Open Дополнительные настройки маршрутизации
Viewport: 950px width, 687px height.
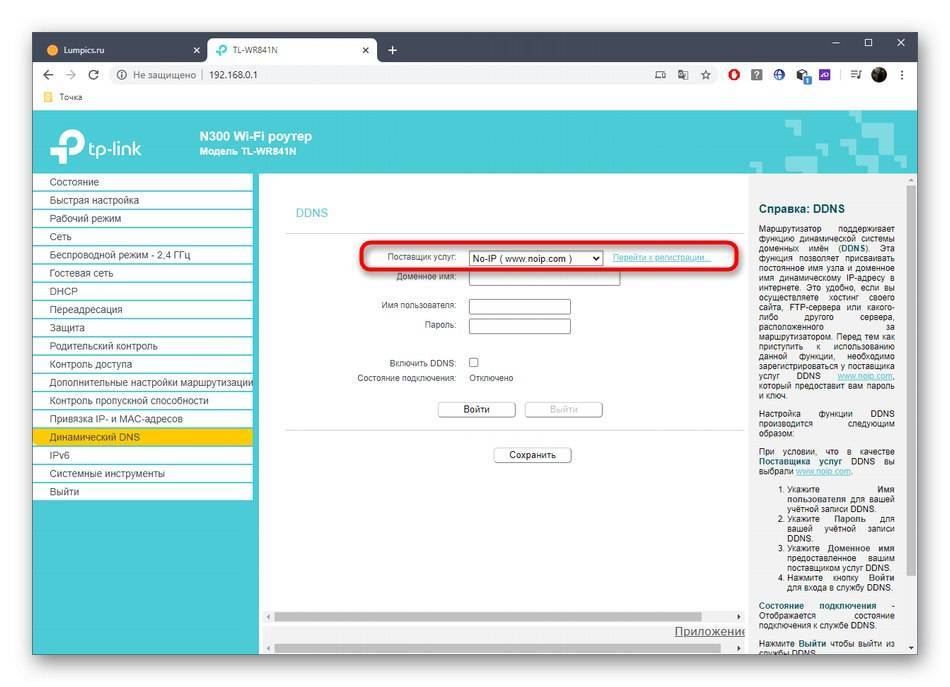point(142,382)
